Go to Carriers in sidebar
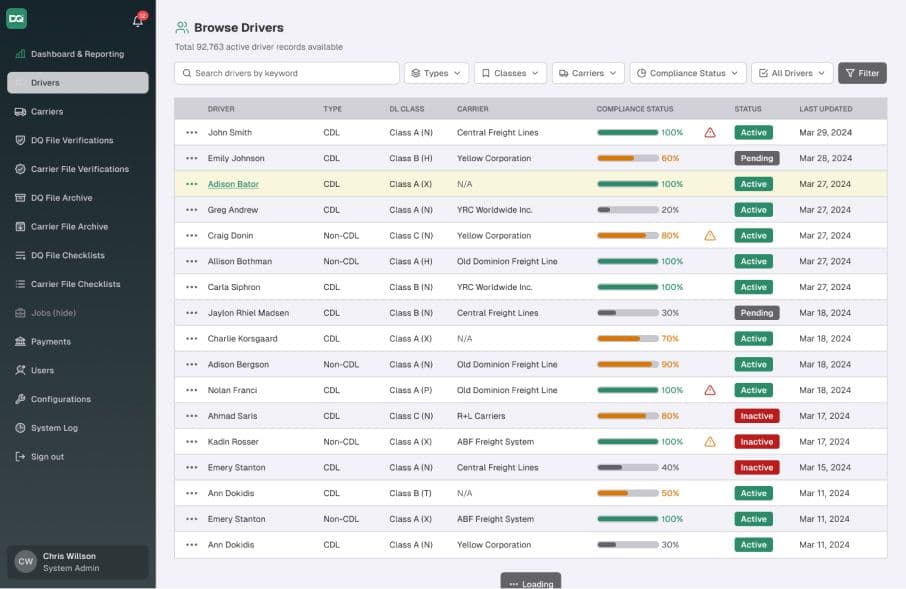The image size is (906, 589). [x=77, y=112]
